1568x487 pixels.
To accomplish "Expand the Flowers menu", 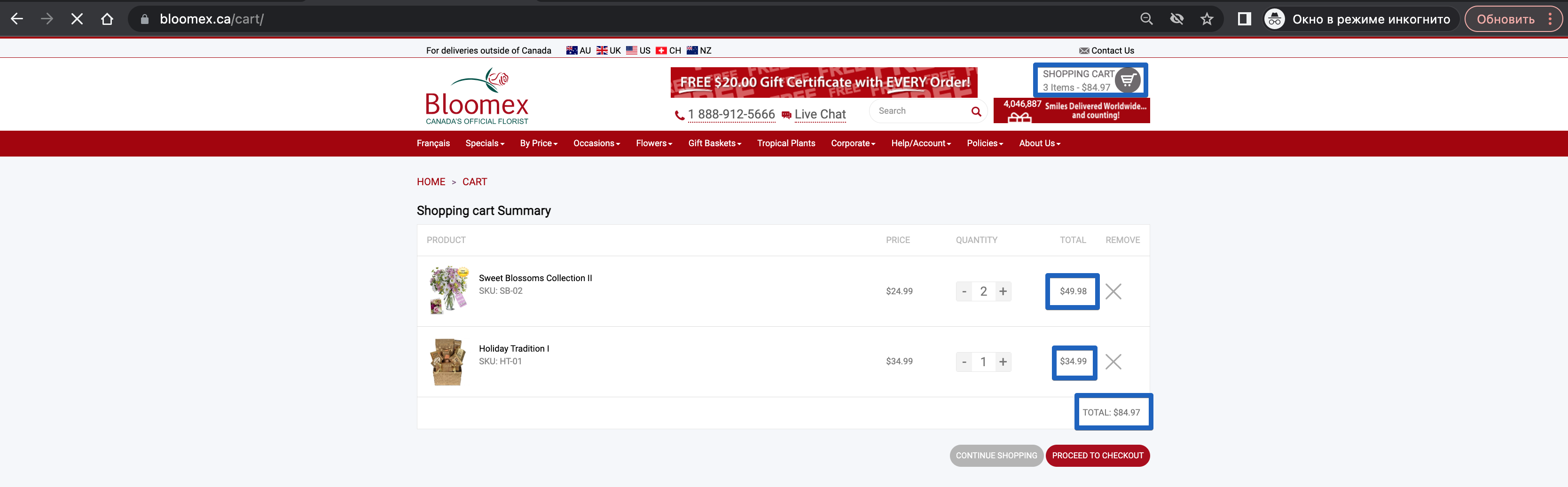I will 654,143.
